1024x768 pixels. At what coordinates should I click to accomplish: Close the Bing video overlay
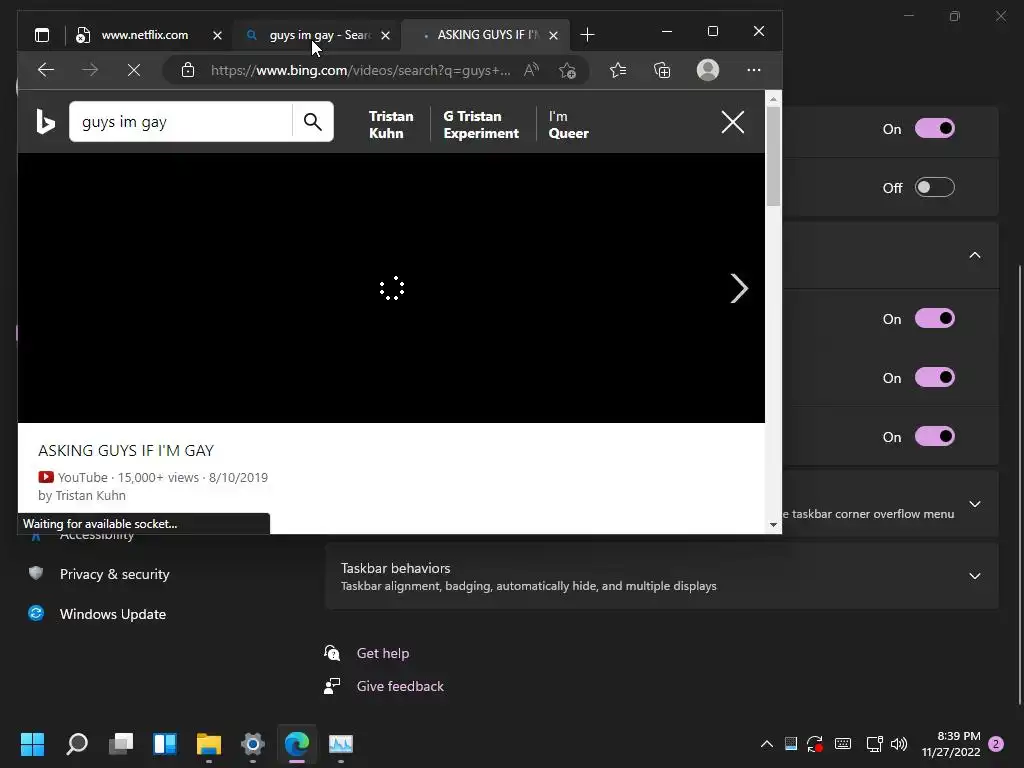pyautogui.click(x=733, y=121)
